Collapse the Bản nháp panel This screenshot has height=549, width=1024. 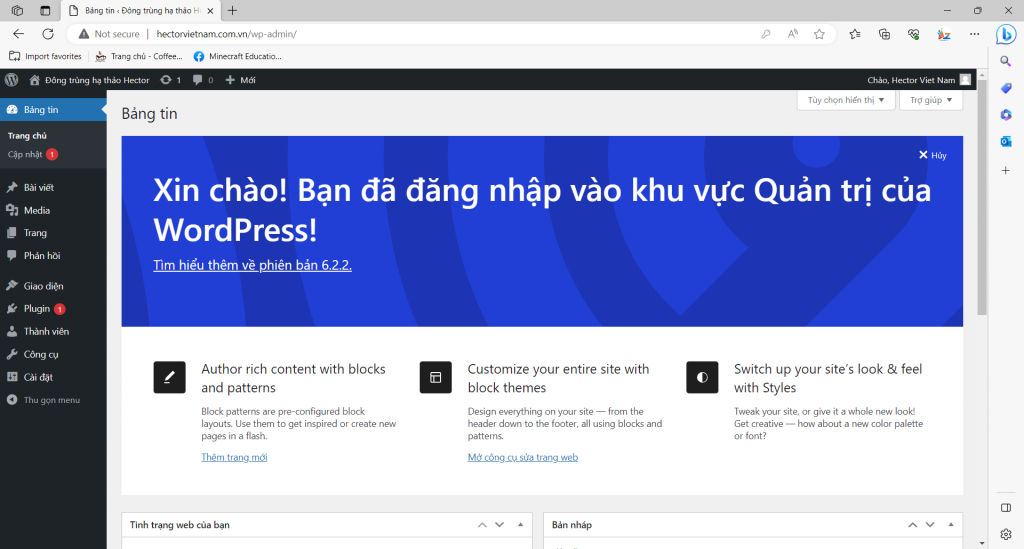point(951,525)
